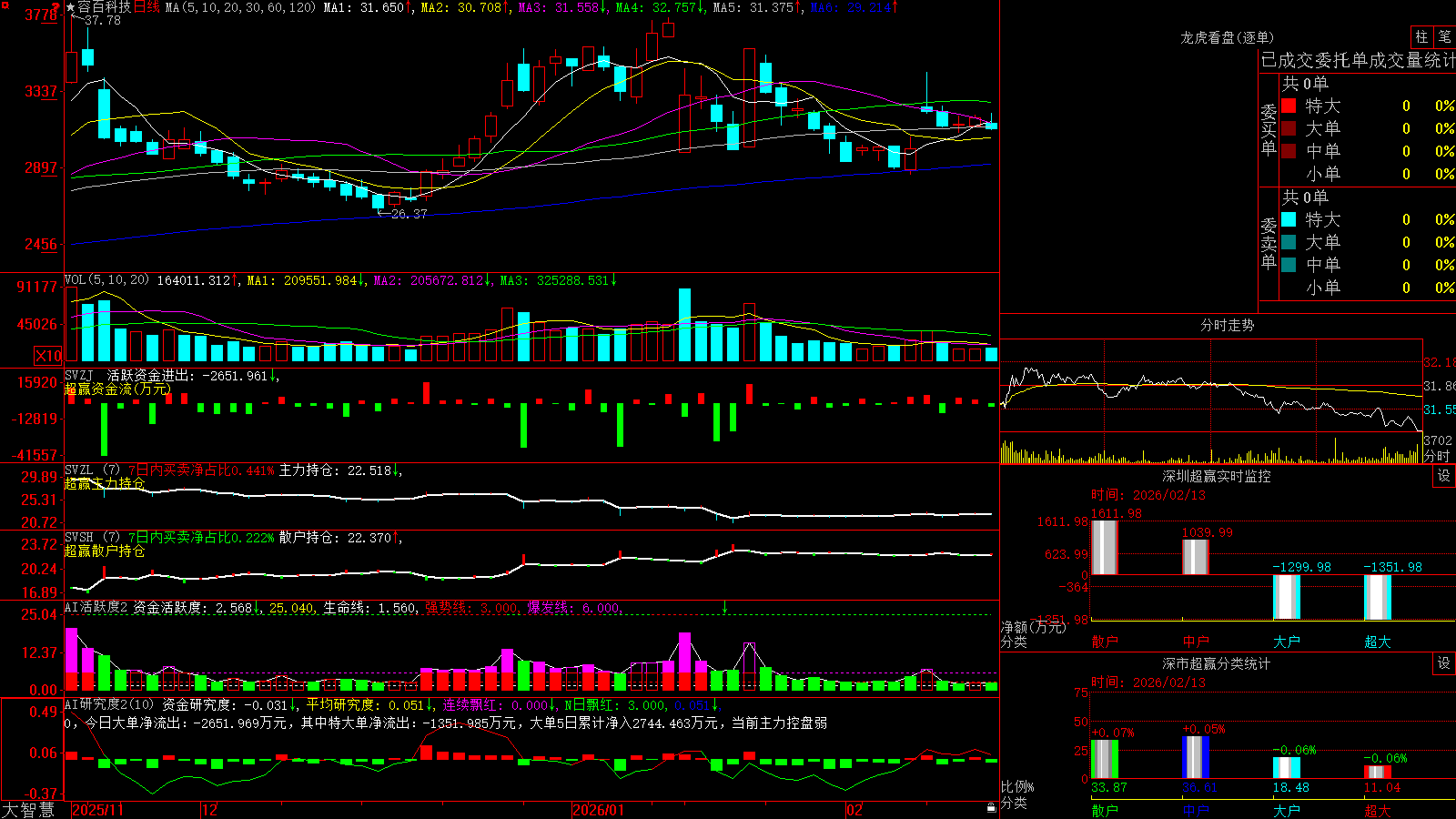Click the 散户 bar valued 1611.98
Screen dimensions: 1456x819
(x=1105, y=547)
